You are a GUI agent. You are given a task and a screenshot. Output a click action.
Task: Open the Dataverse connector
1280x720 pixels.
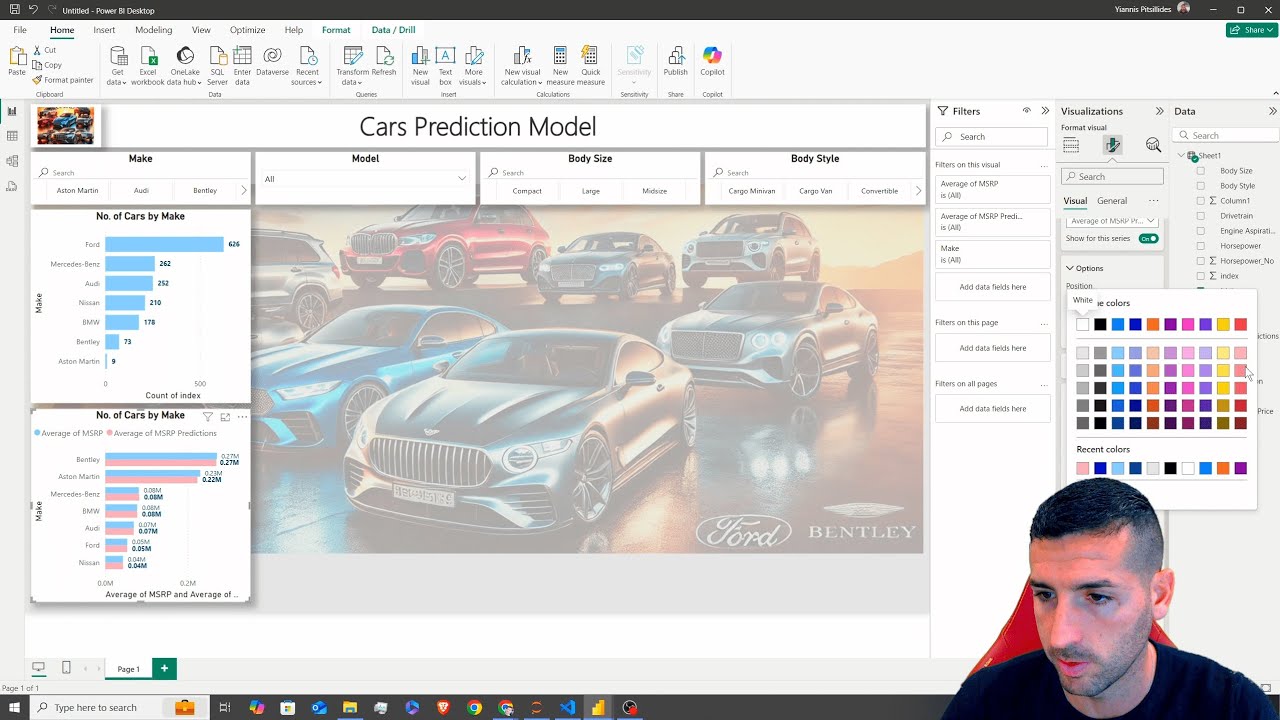[x=272, y=62]
